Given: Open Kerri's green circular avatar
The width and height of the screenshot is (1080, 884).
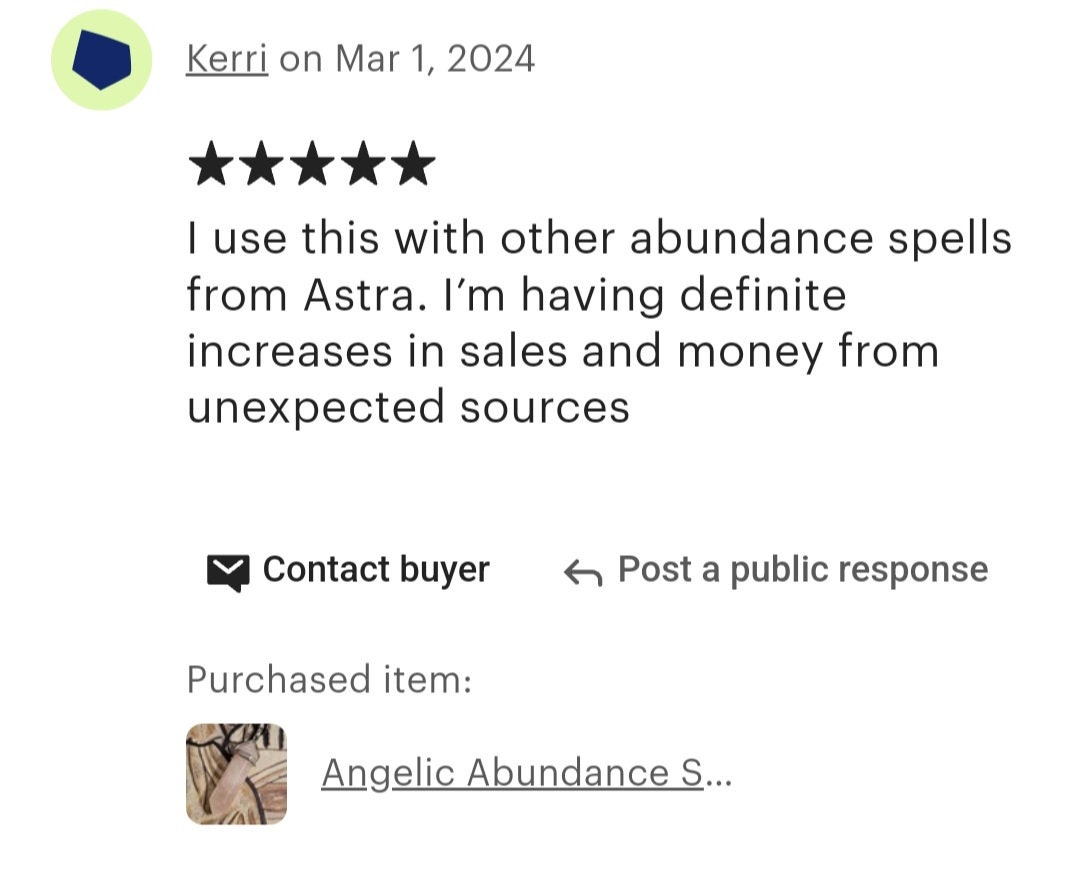Looking at the screenshot, I should tap(101, 60).
